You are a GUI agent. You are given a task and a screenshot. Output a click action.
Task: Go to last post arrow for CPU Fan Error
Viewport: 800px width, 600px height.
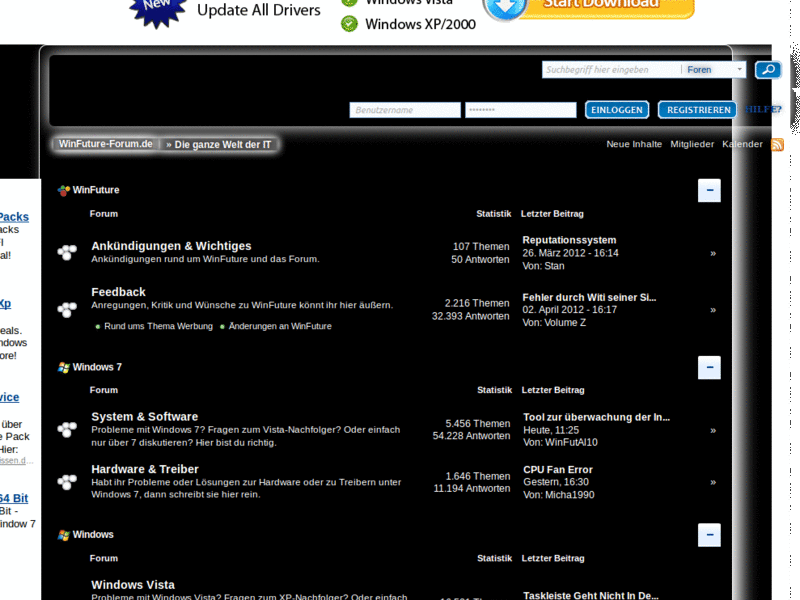click(x=713, y=482)
